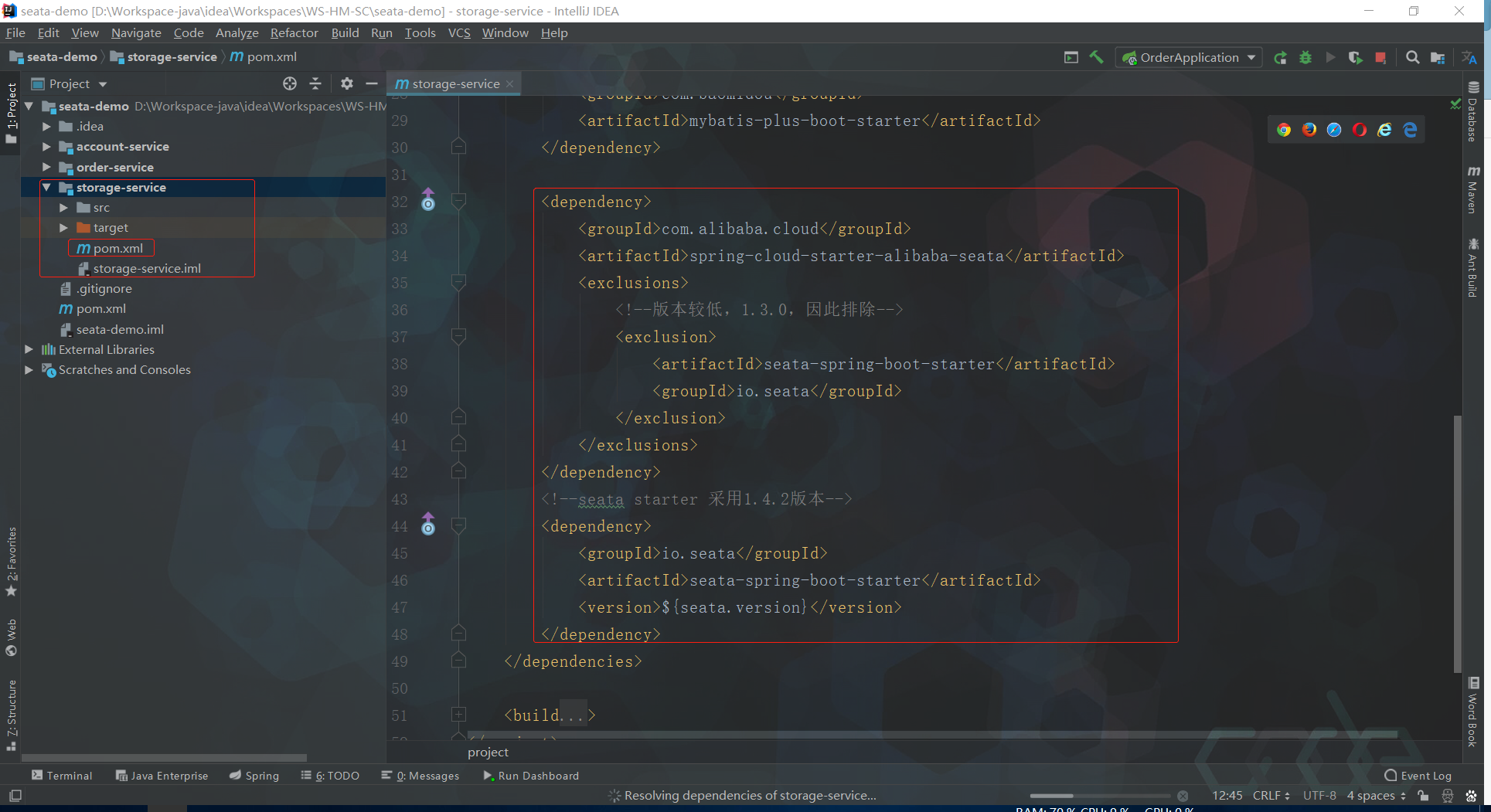Cancel the resolving dependencies progress

pyautogui.click(x=1183, y=796)
